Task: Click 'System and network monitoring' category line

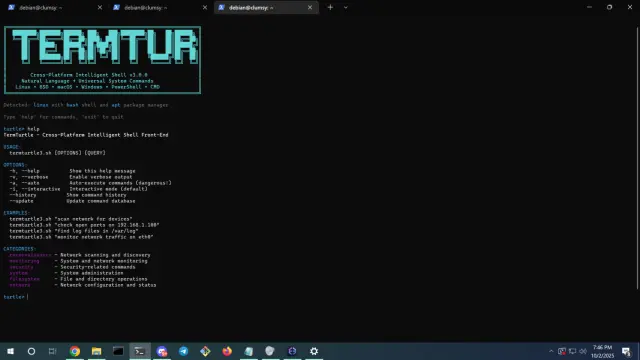Action: click(x=78, y=261)
